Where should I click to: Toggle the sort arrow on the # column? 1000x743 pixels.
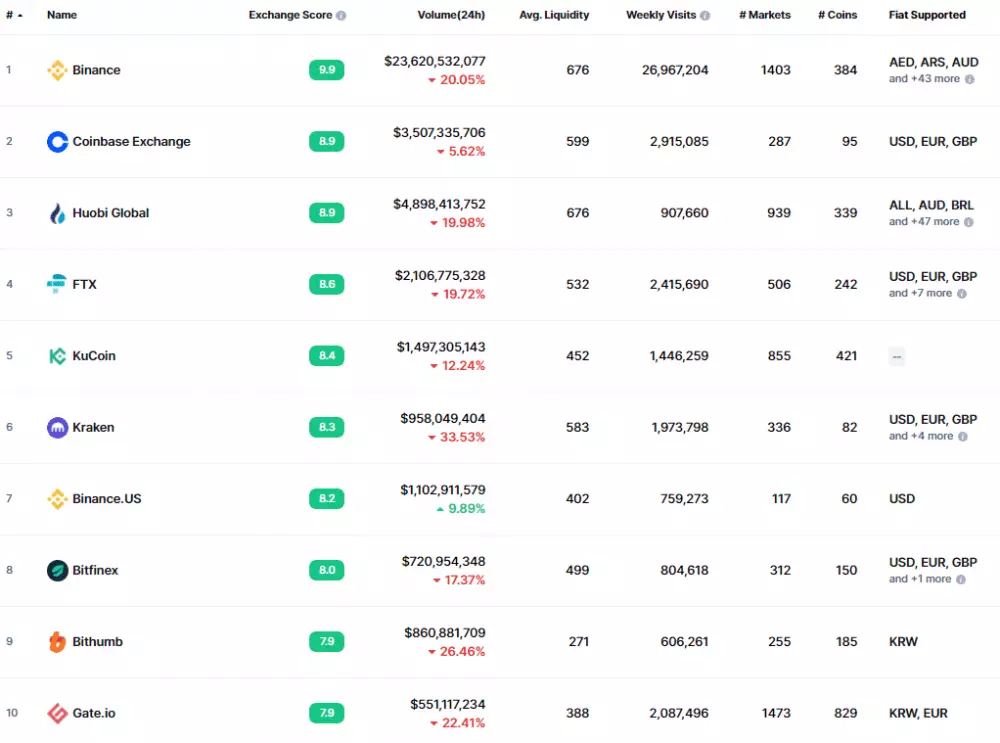click(x=20, y=15)
